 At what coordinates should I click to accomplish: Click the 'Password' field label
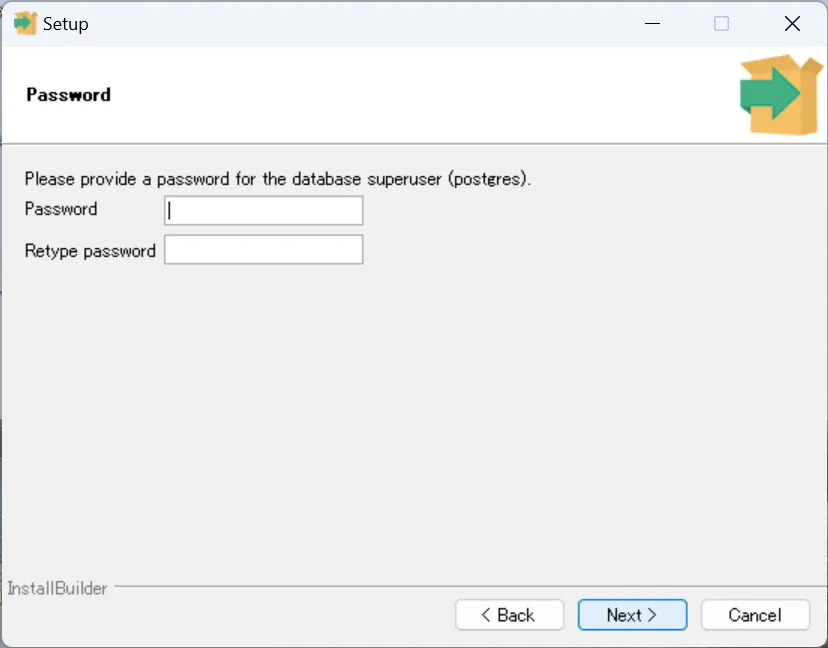click(61, 209)
